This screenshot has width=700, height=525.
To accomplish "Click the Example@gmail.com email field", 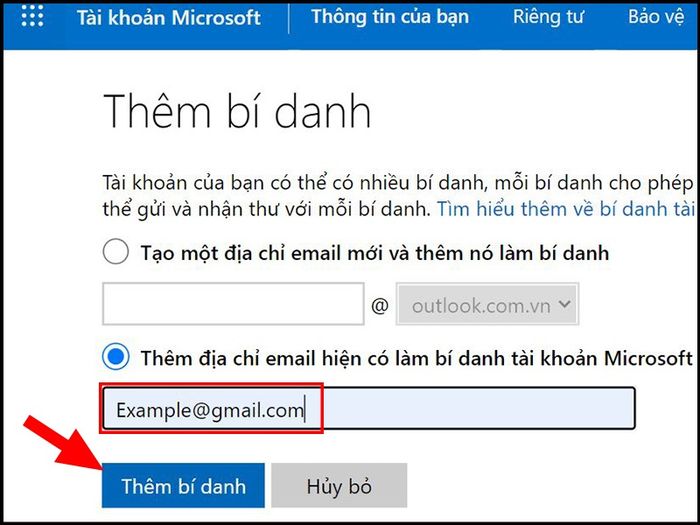I will click(x=368, y=408).
